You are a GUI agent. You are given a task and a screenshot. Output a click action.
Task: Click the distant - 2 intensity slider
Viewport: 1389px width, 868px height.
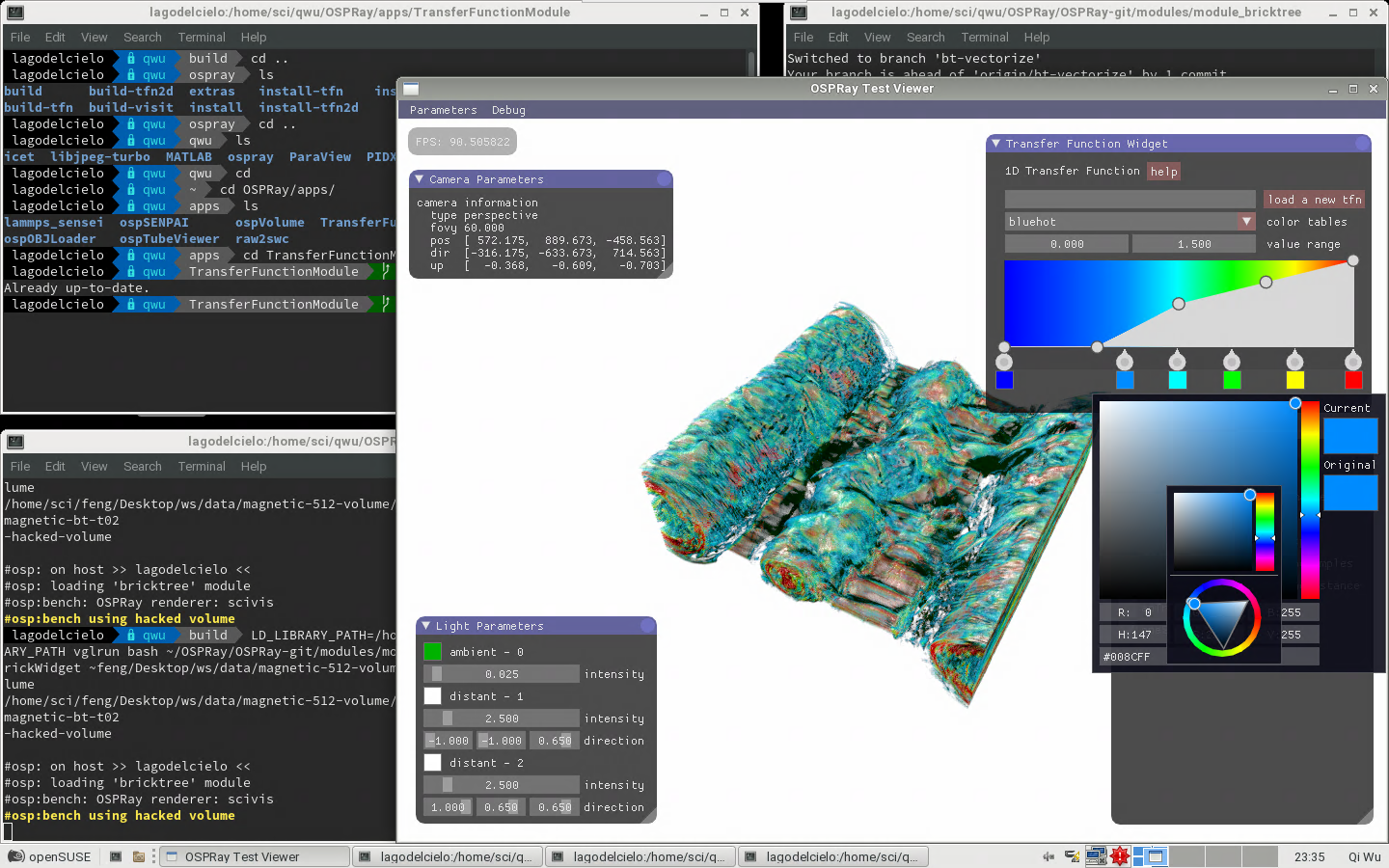click(x=502, y=785)
